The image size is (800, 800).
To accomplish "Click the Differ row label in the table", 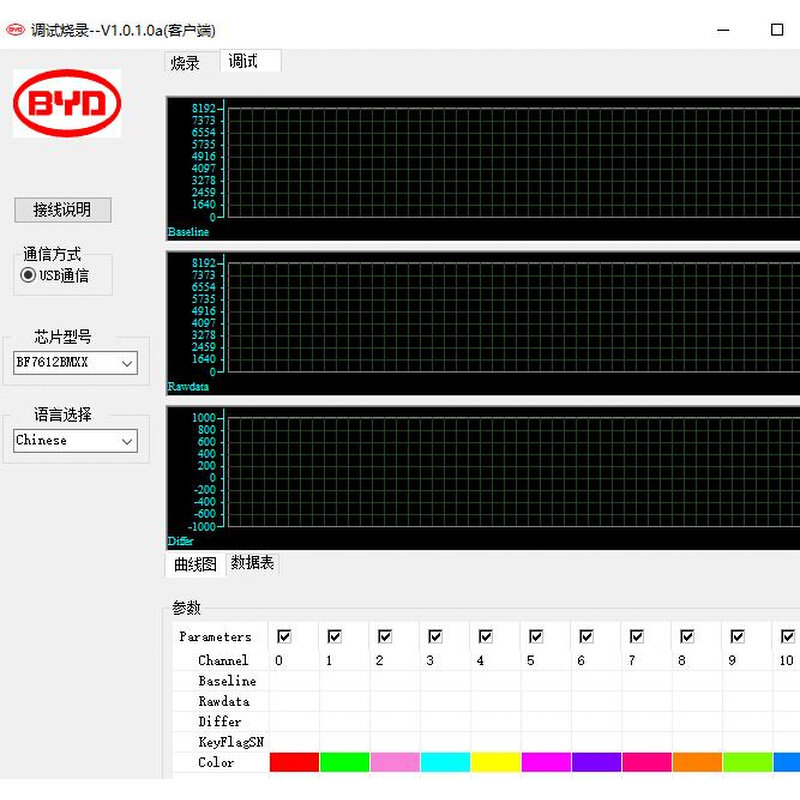I will (220, 721).
